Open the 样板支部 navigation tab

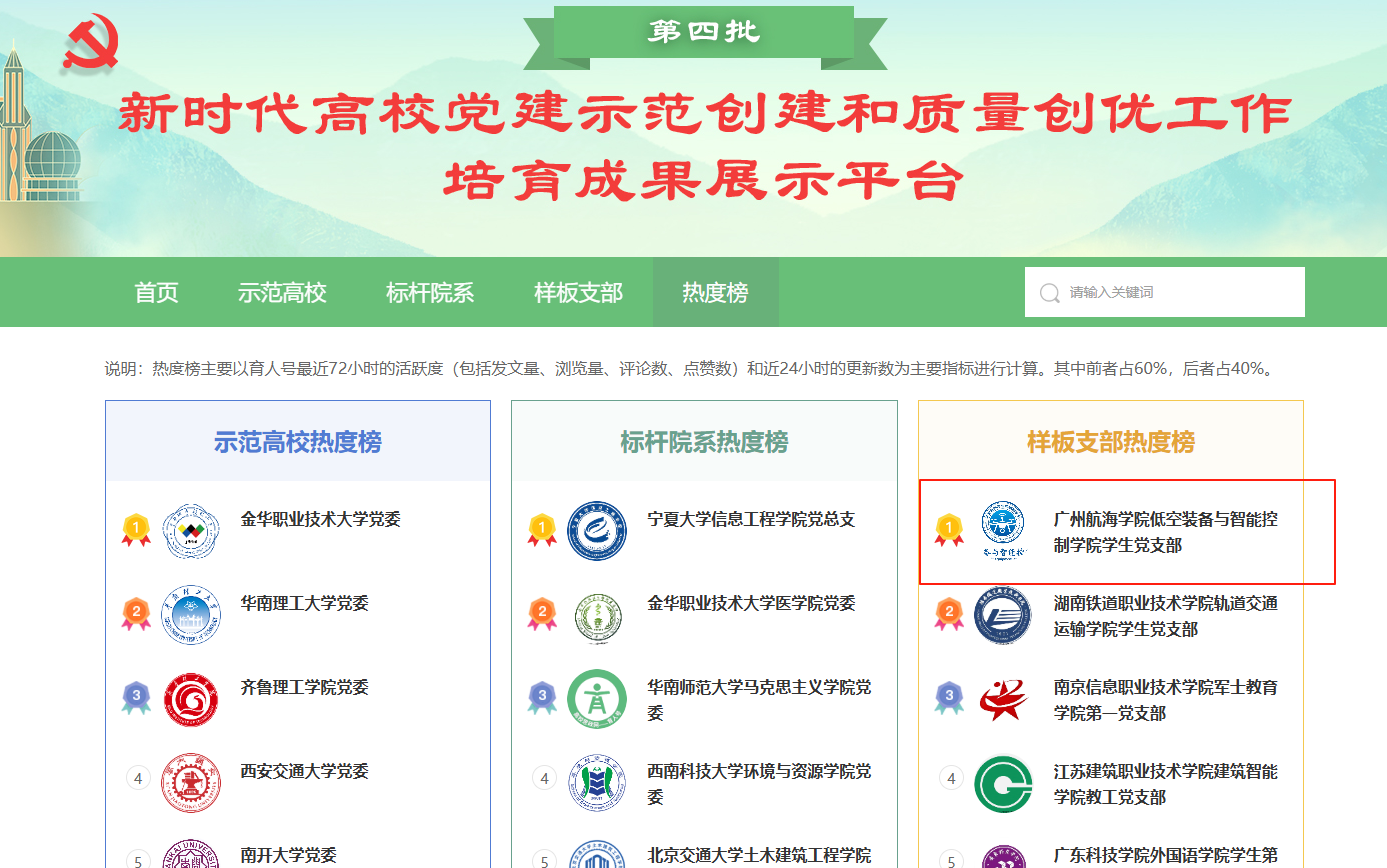[578, 293]
